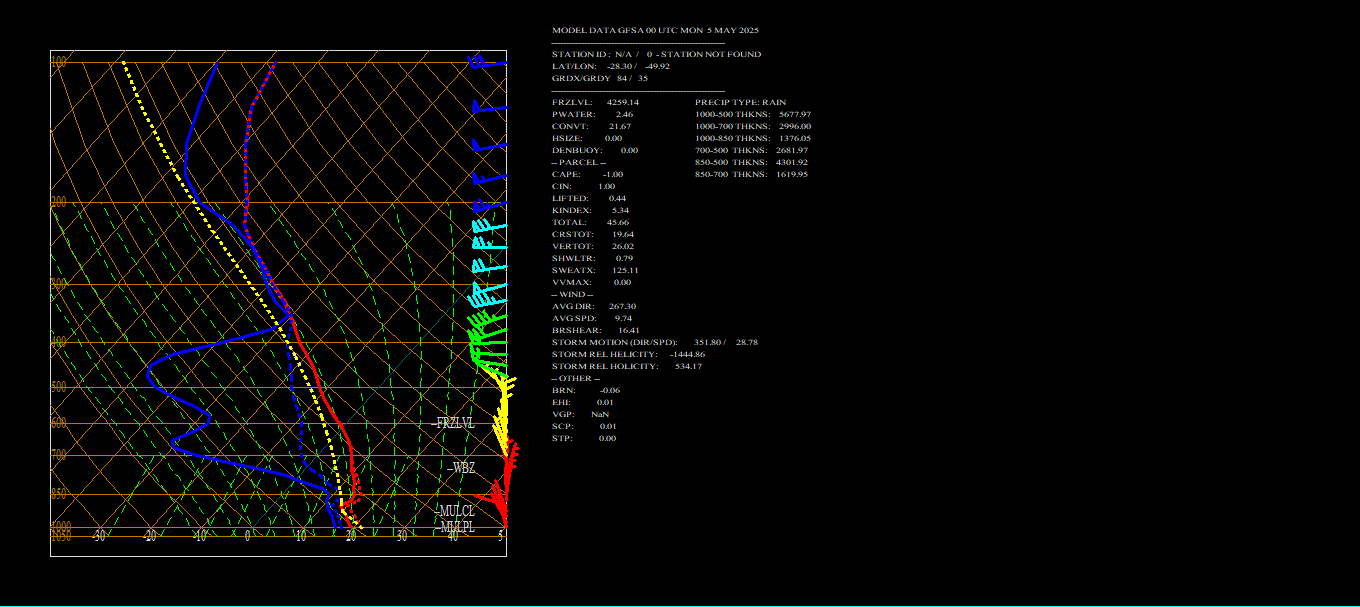Click the 1000-500 THKNS value 5677.97
The height and width of the screenshot is (607, 1360).
795,114
